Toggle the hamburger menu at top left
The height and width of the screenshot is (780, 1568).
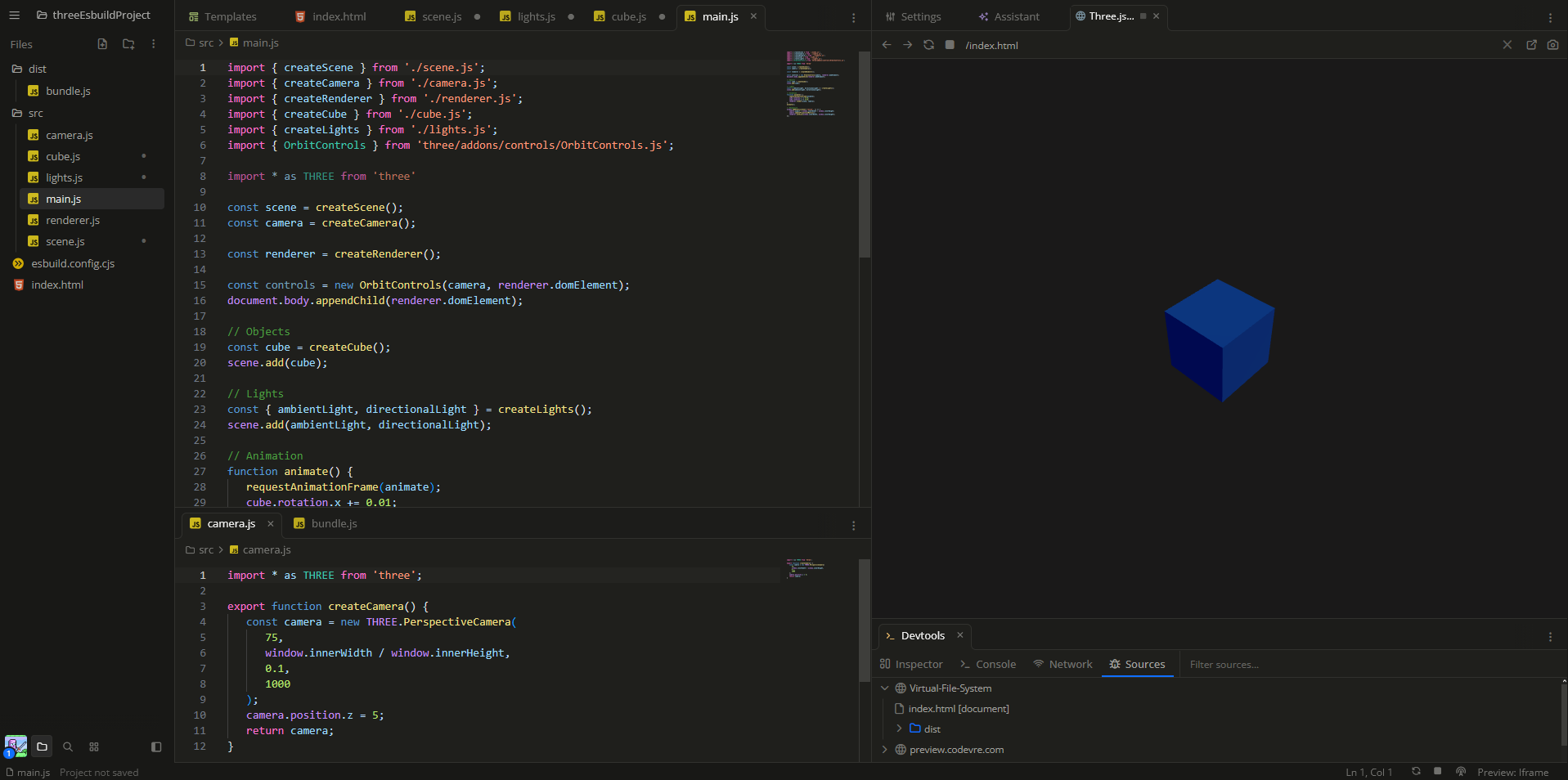[x=14, y=15]
